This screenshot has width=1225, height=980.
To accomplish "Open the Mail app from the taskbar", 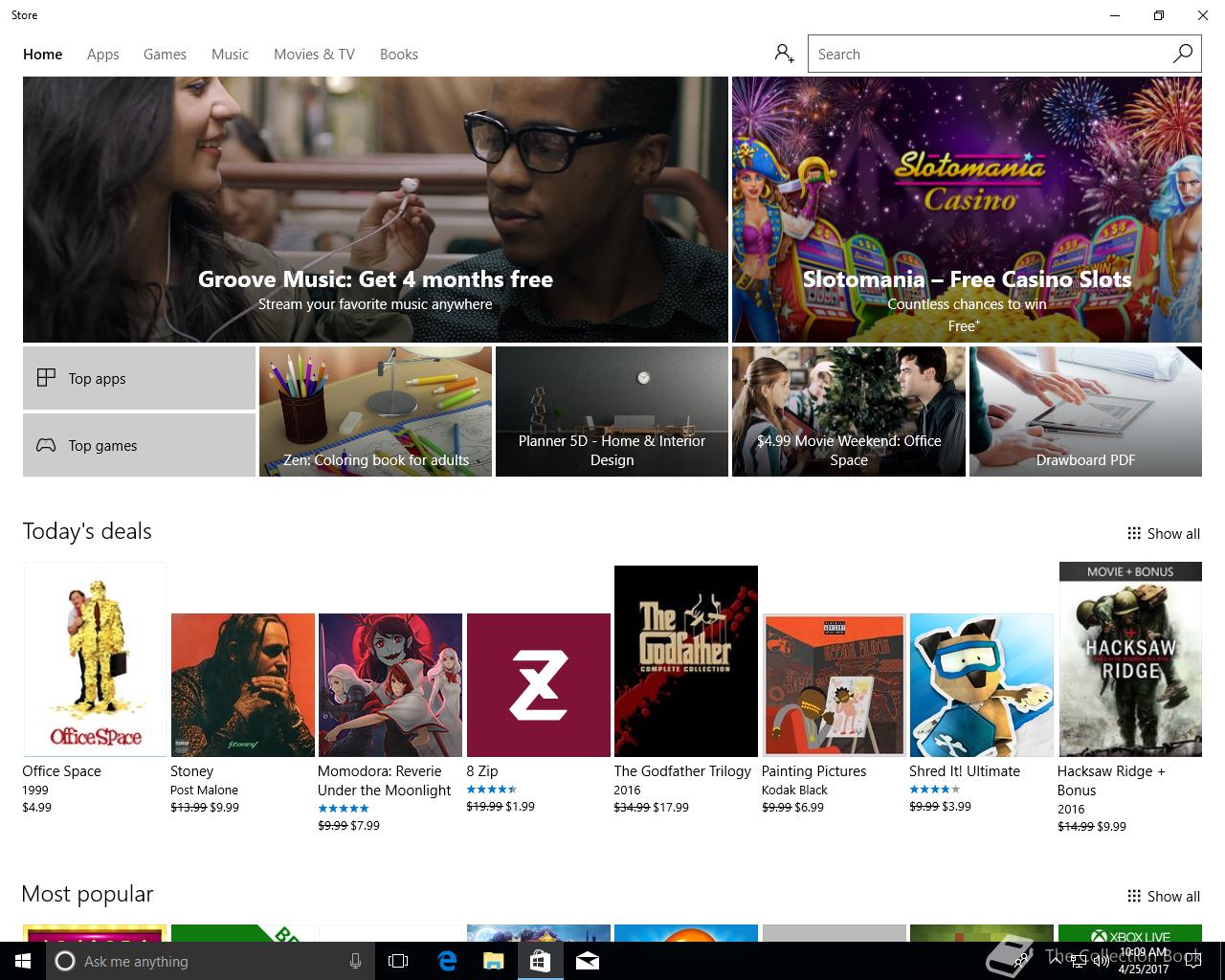I will 588,961.
